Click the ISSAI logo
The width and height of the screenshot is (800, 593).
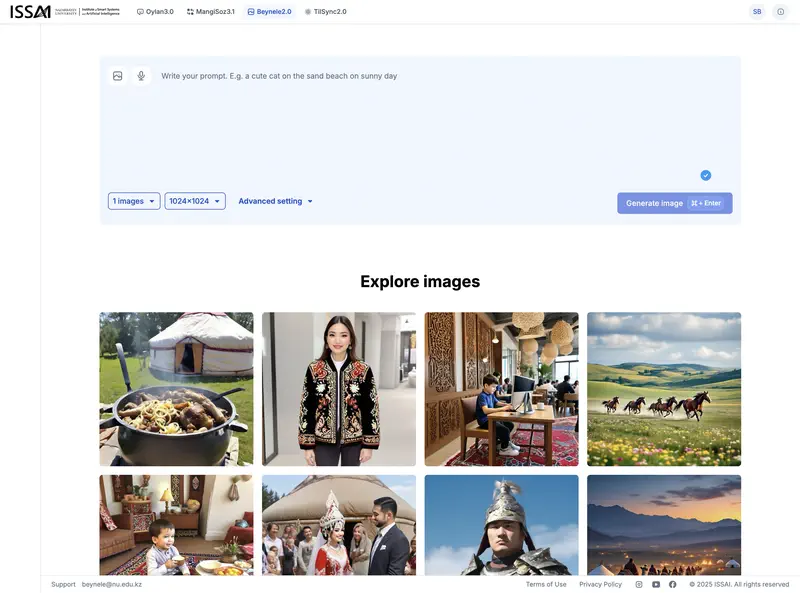(29, 11)
